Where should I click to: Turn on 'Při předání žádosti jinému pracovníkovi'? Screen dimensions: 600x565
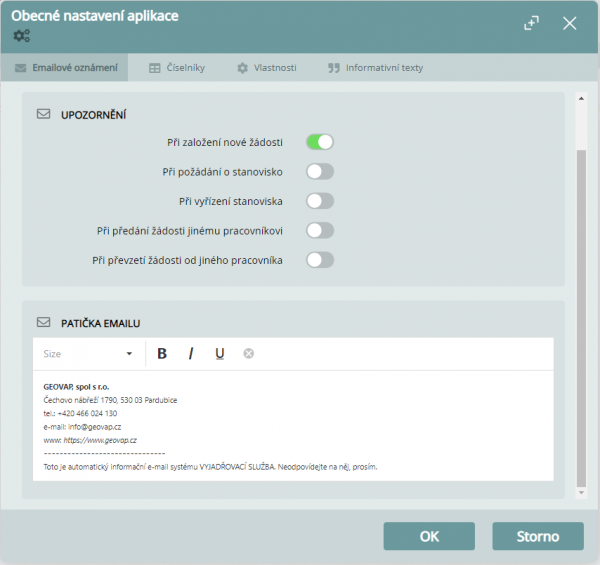[x=319, y=230]
